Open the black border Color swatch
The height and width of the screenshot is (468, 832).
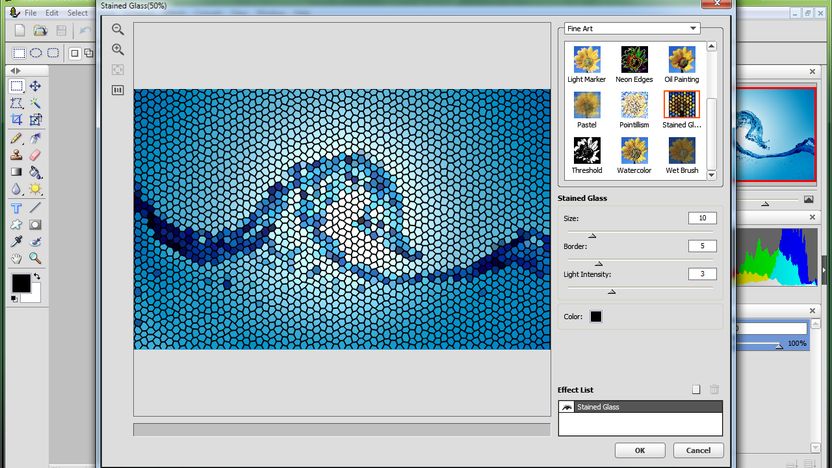tap(596, 317)
